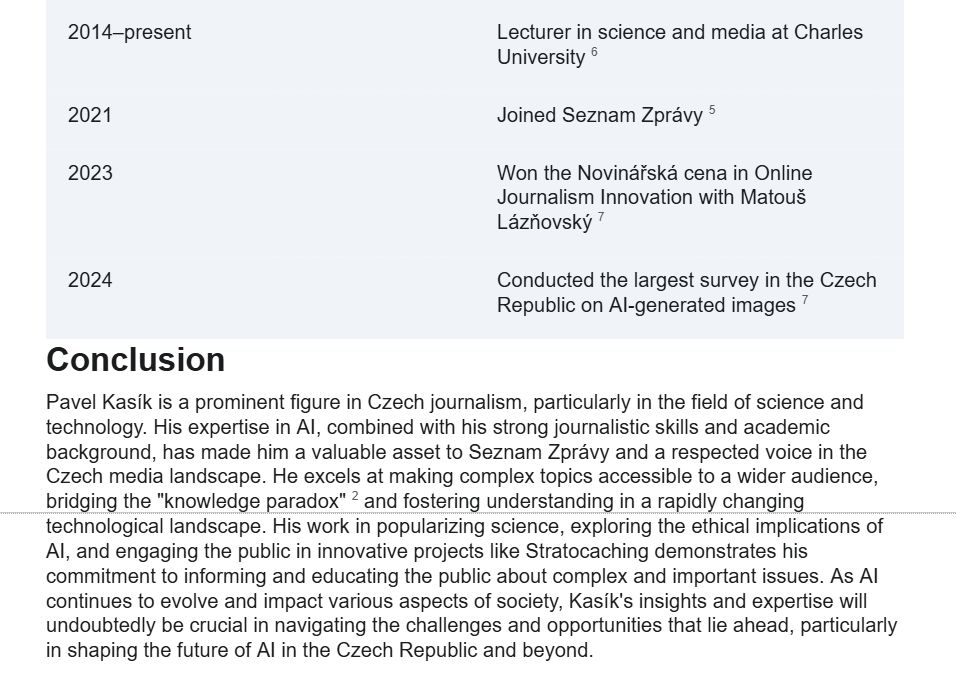Click the Conclusion heading
The height and width of the screenshot is (673, 956).
[135, 359]
